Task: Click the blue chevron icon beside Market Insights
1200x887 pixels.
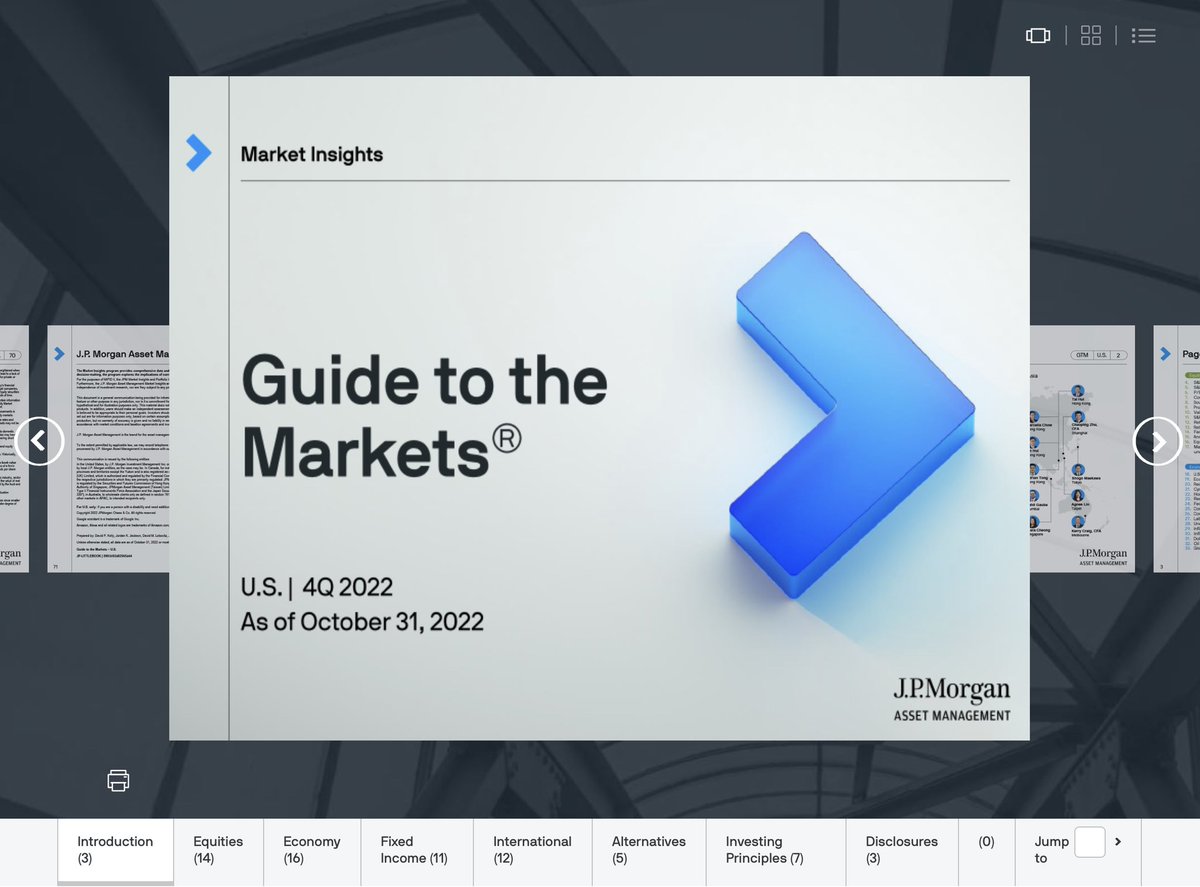Action: pyautogui.click(x=199, y=153)
